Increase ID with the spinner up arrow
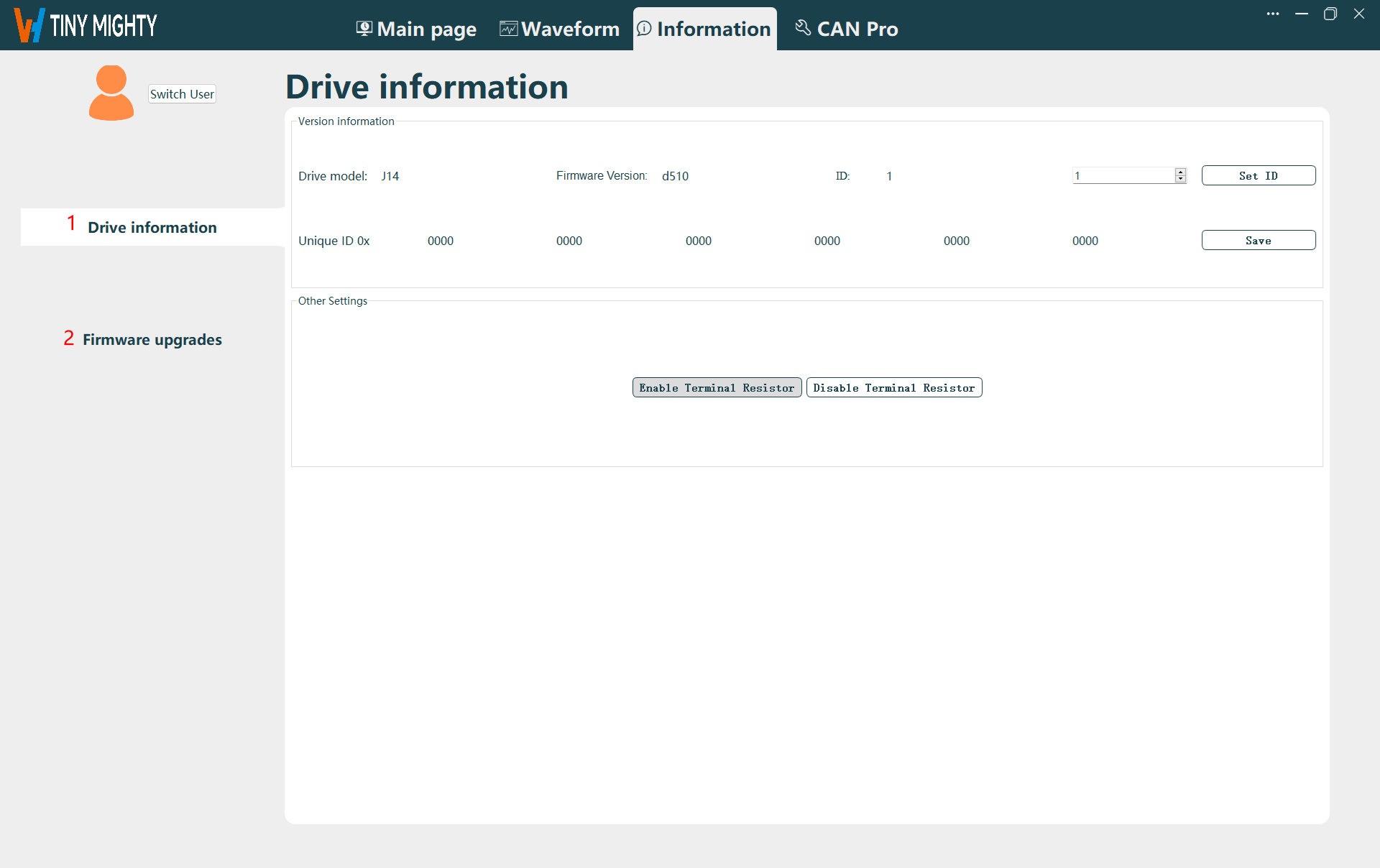The width and height of the screenshot is (1380, 868). (x=1180, y=172)
